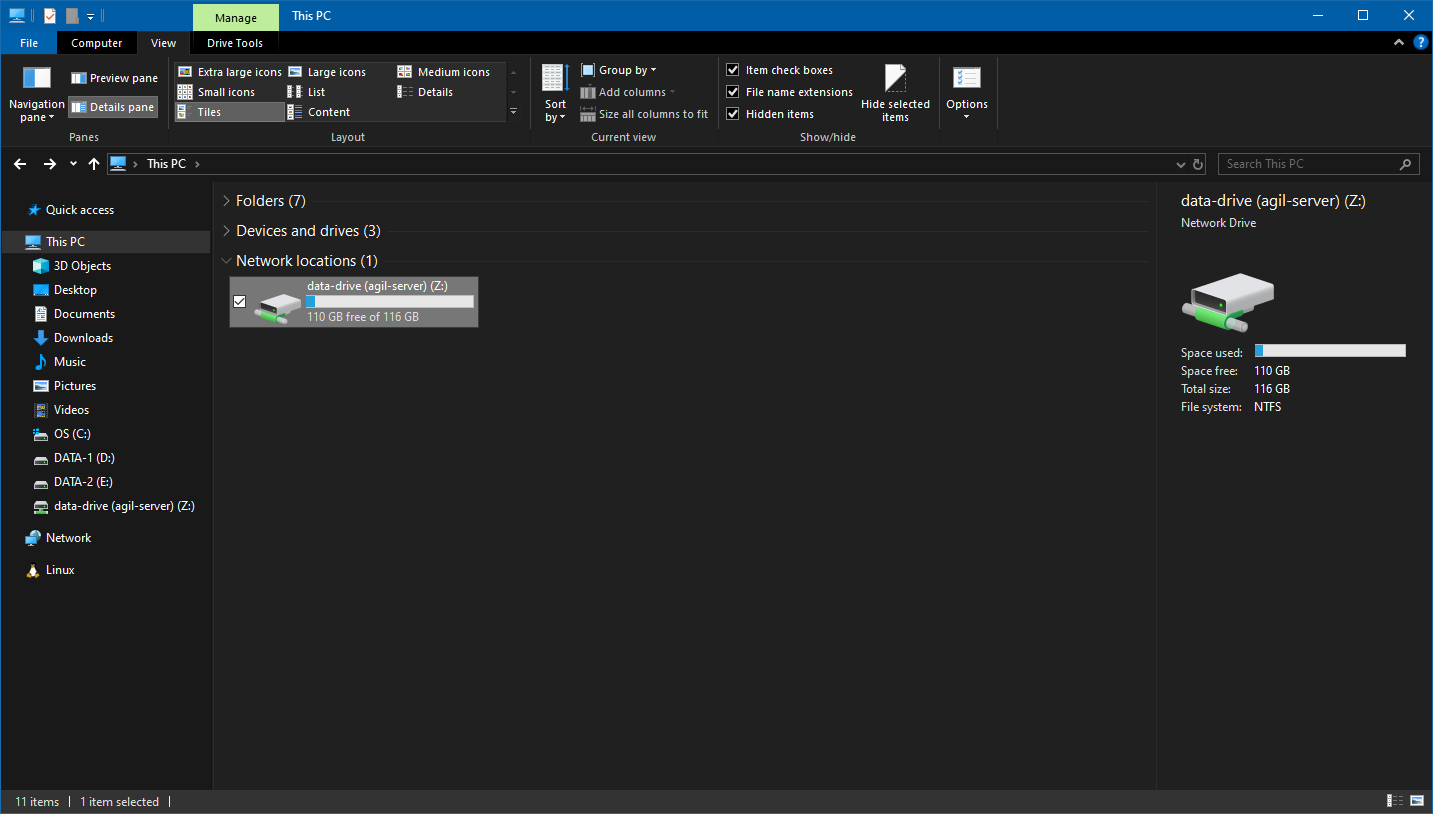Screen dimensions: 1433x814
Task: Click the space usage bar on the data-drive tile
Action: (390, 301)
